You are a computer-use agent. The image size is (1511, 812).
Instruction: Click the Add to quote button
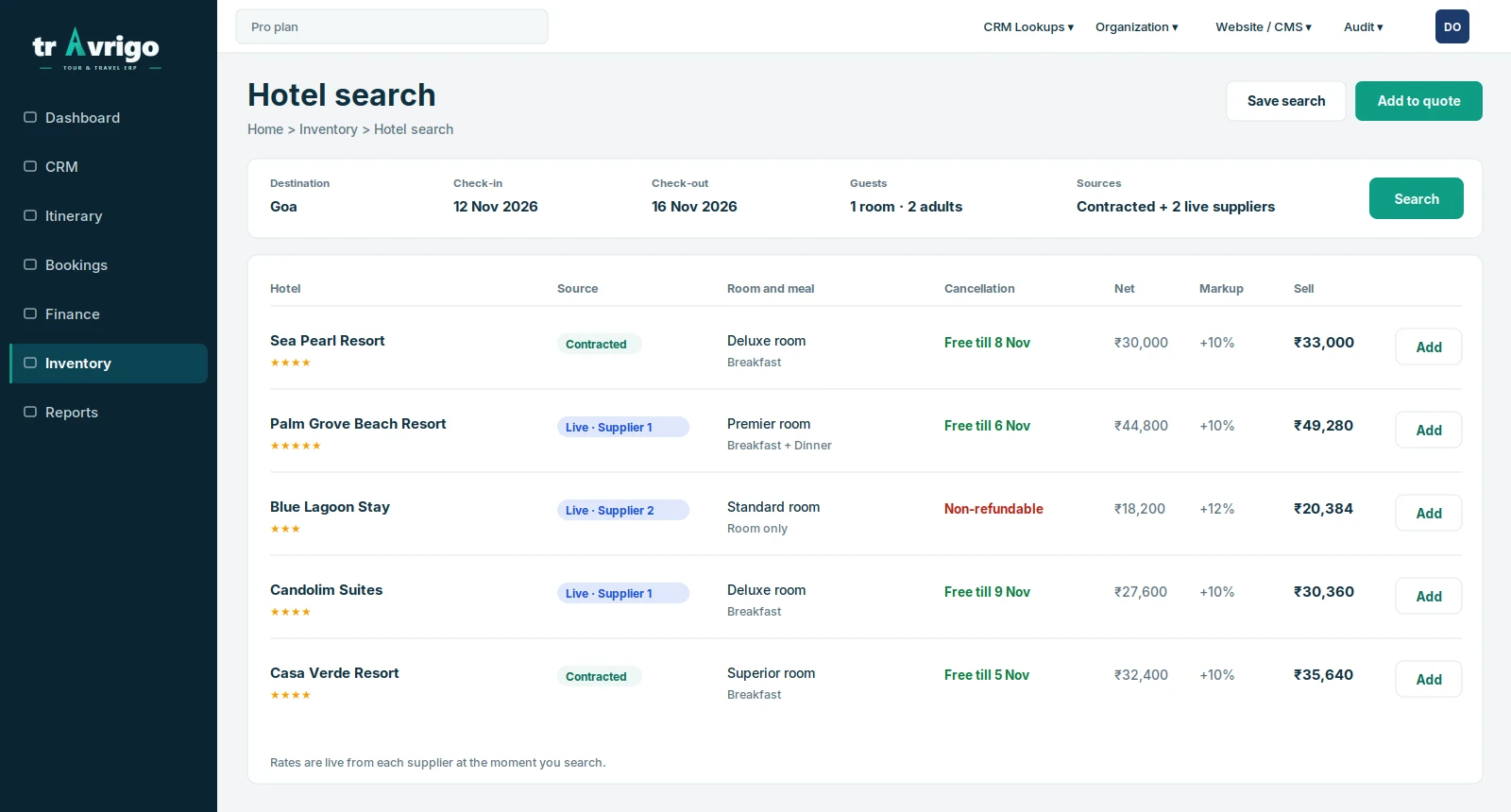pos(1418,101)
